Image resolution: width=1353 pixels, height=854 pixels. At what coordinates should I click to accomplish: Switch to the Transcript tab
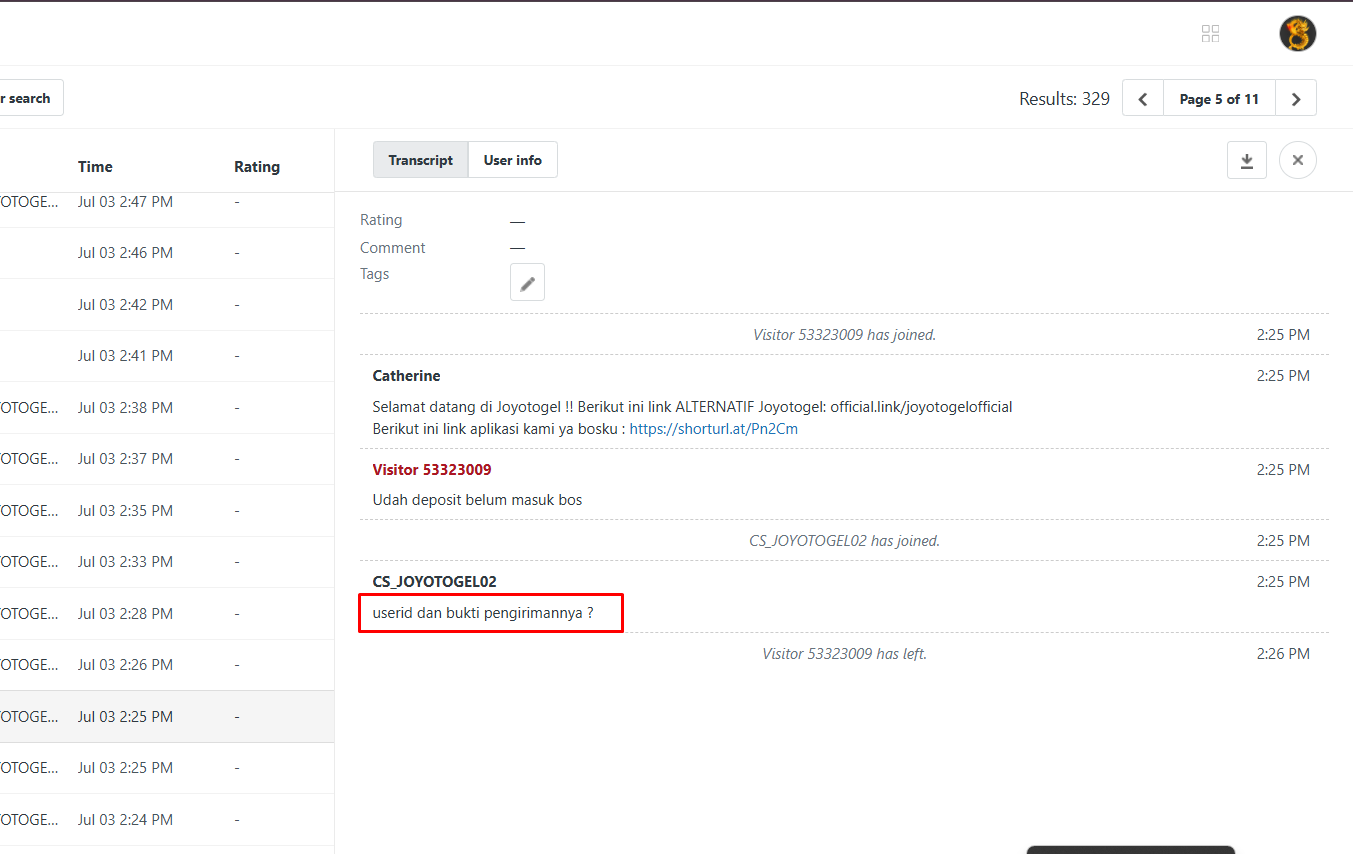[x=421, y=160]
